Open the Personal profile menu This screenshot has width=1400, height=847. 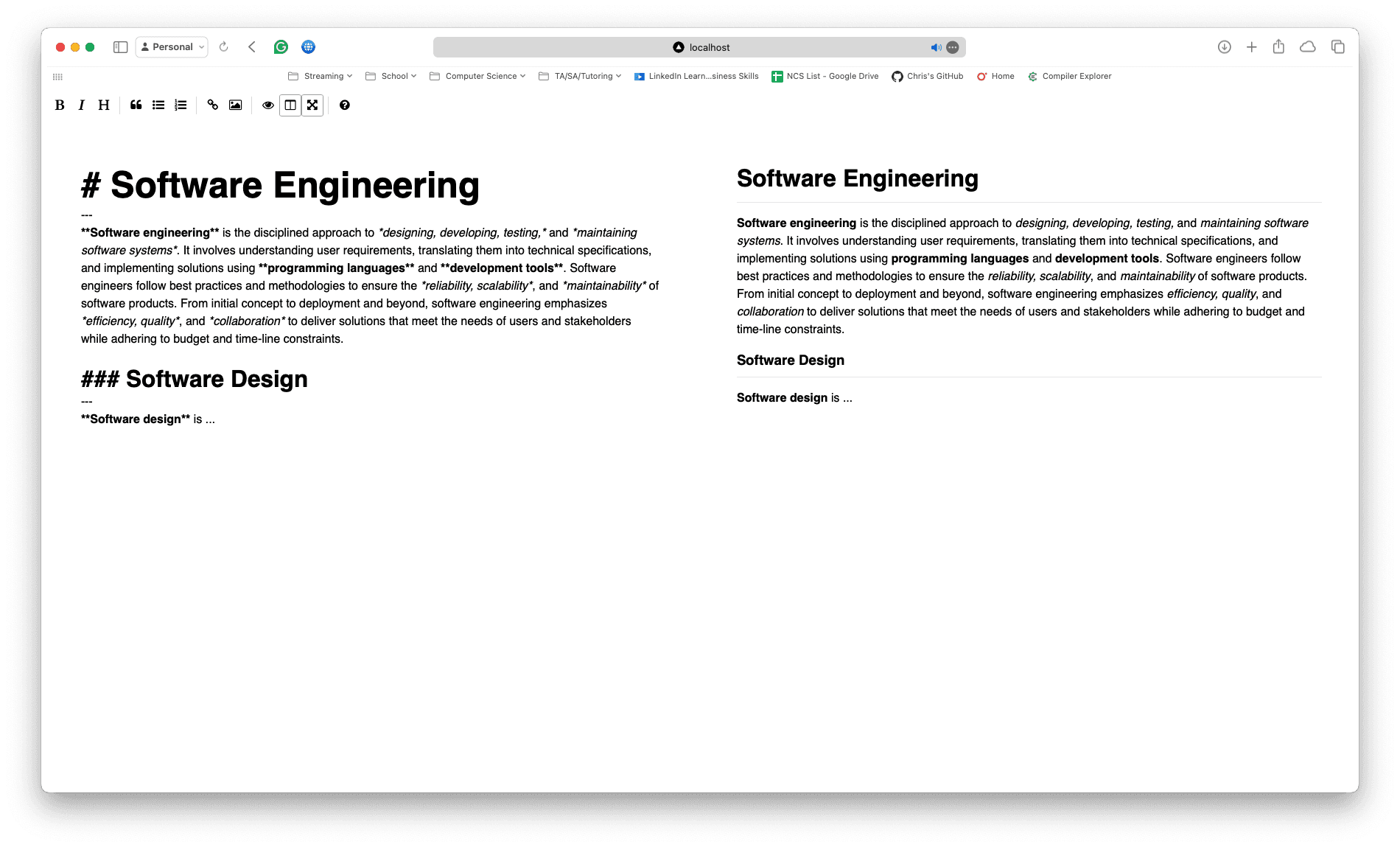171,46
